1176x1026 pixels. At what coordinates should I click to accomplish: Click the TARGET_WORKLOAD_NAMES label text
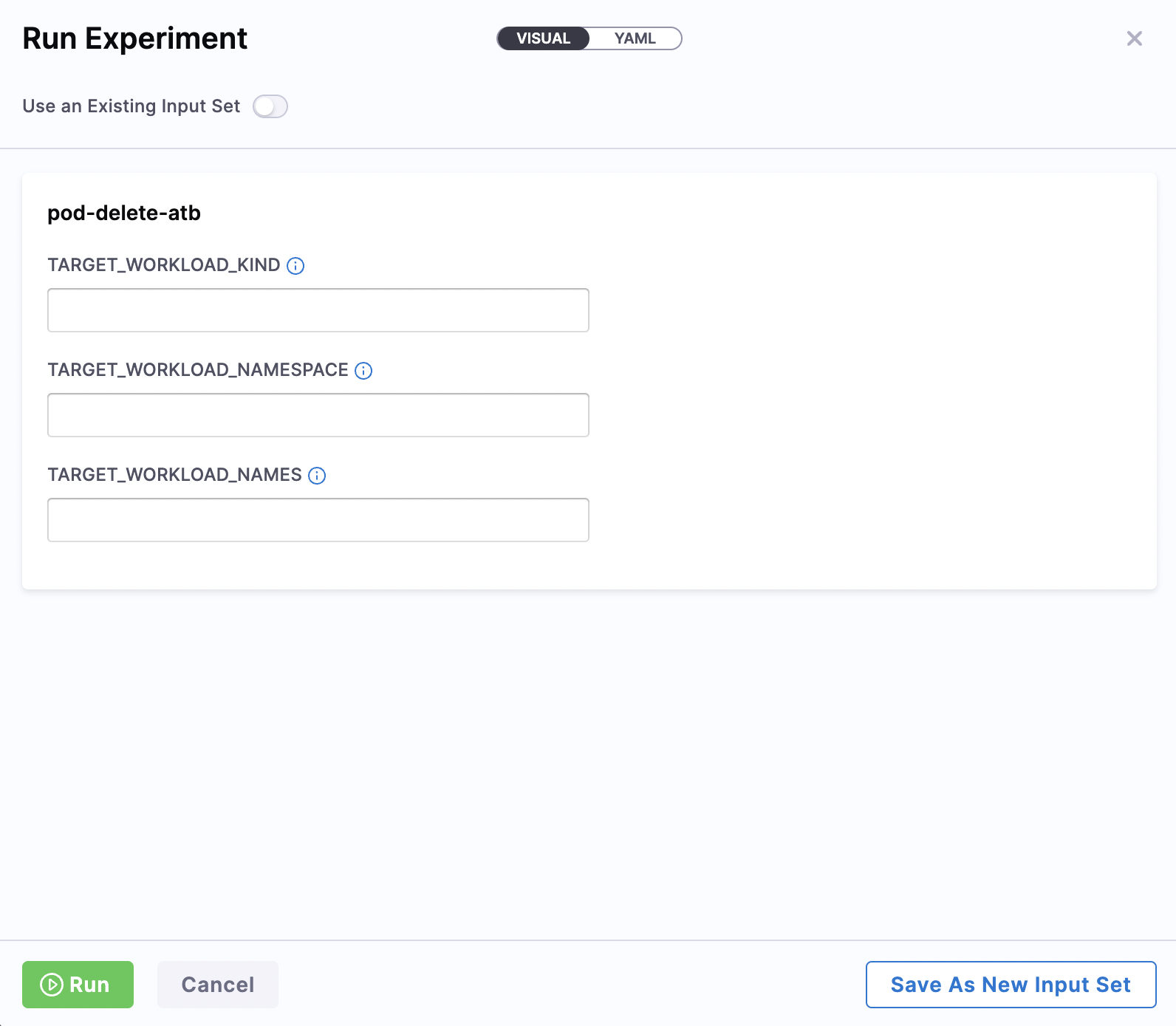point(174,475)
